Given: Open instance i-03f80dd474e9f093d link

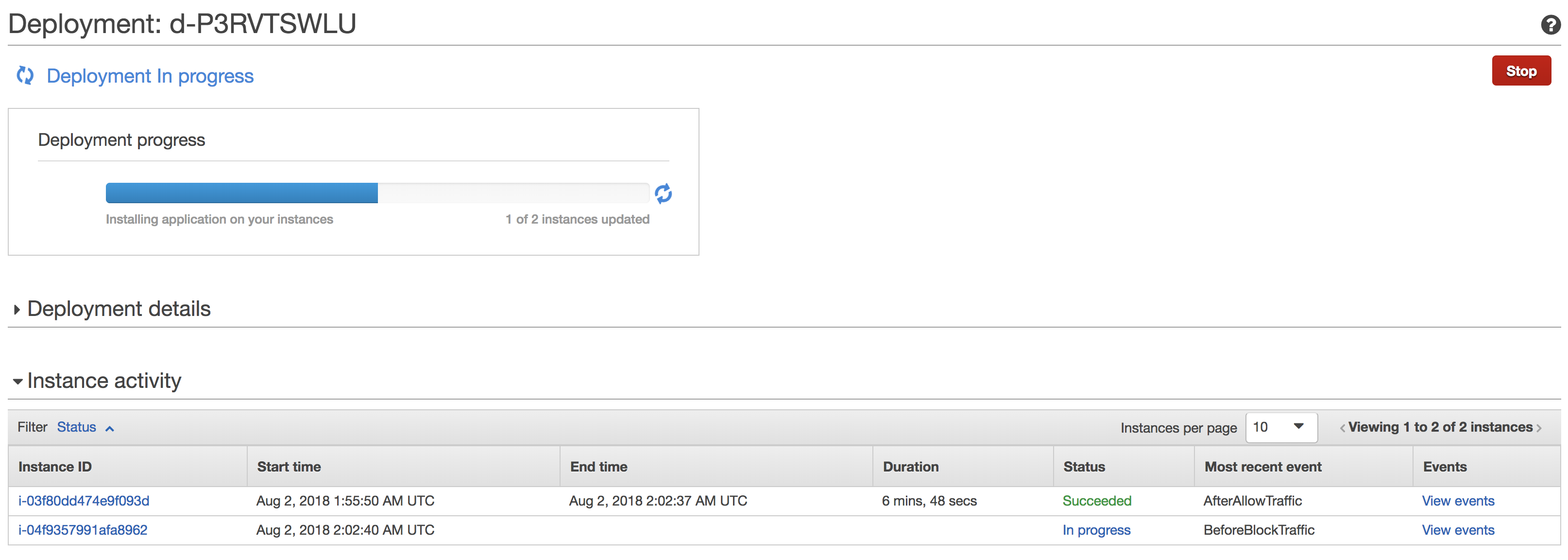Looking at the screenshot, I should [84, 501].
